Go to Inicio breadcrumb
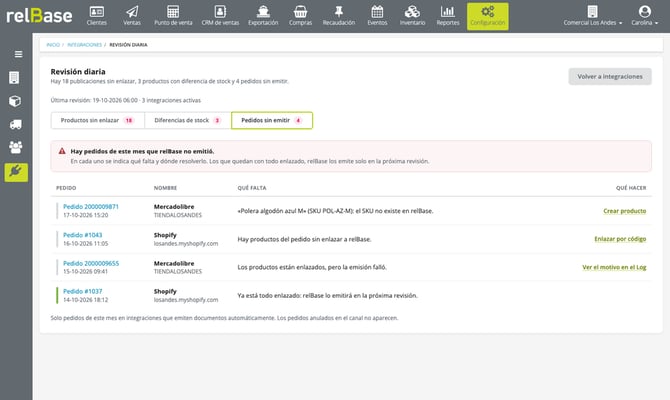670x400 pixels. pos(53,45)
